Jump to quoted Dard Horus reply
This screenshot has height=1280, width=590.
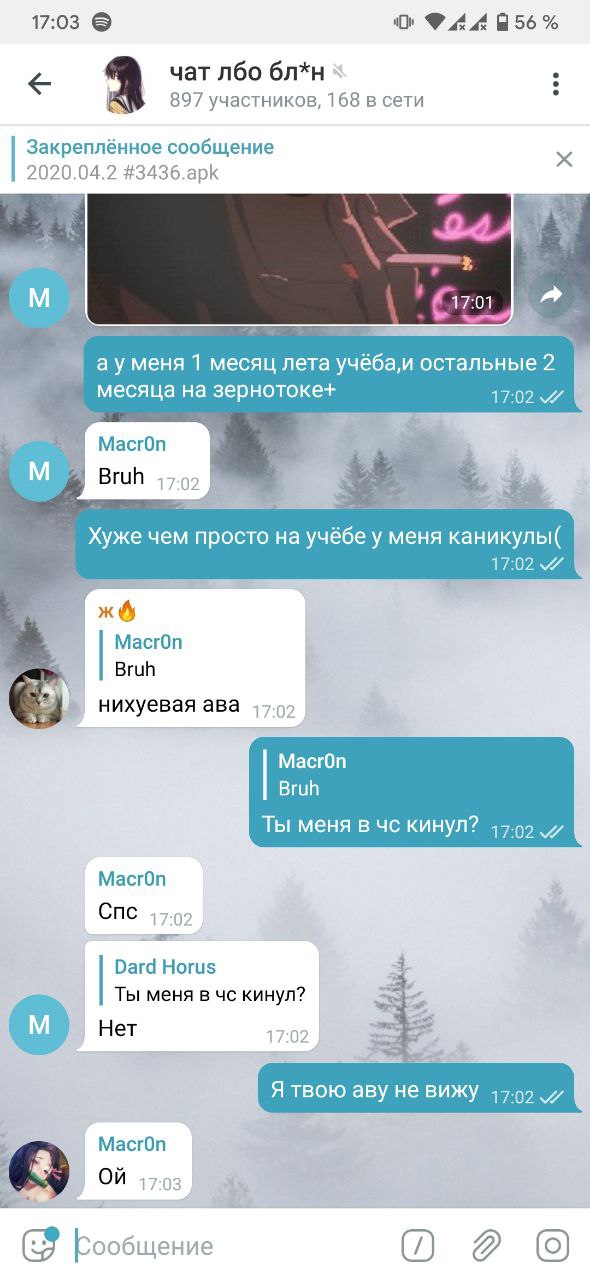[x=205, y=981]
